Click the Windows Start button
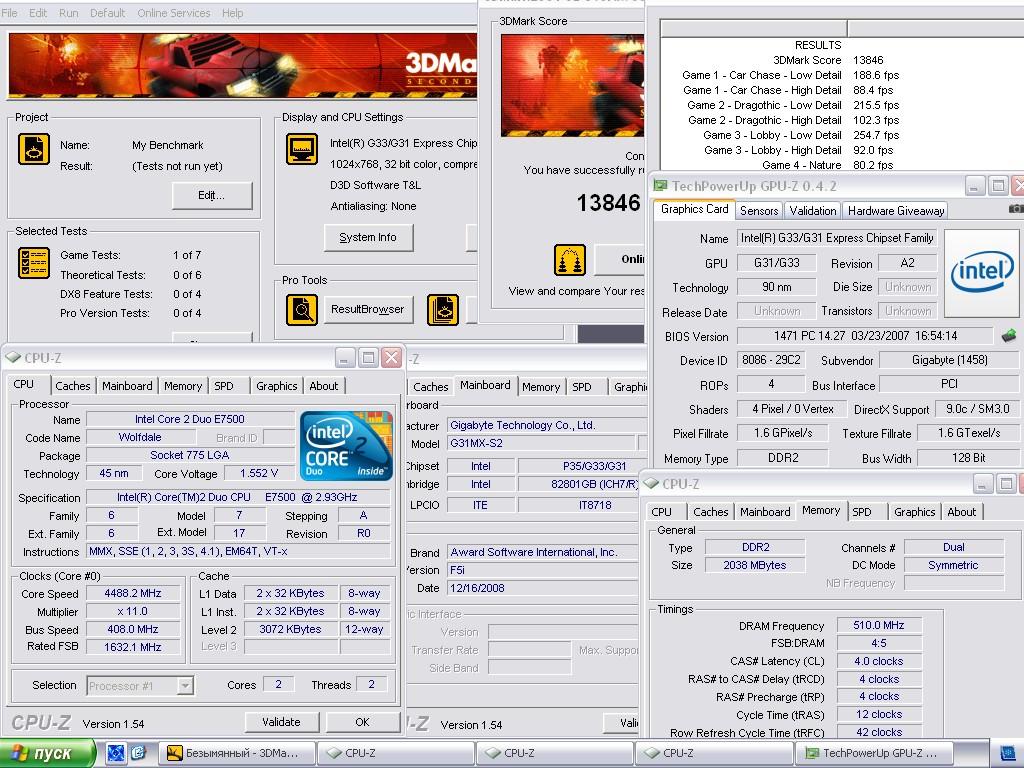Screen dimensions: 1024x768 click(47, 753)
